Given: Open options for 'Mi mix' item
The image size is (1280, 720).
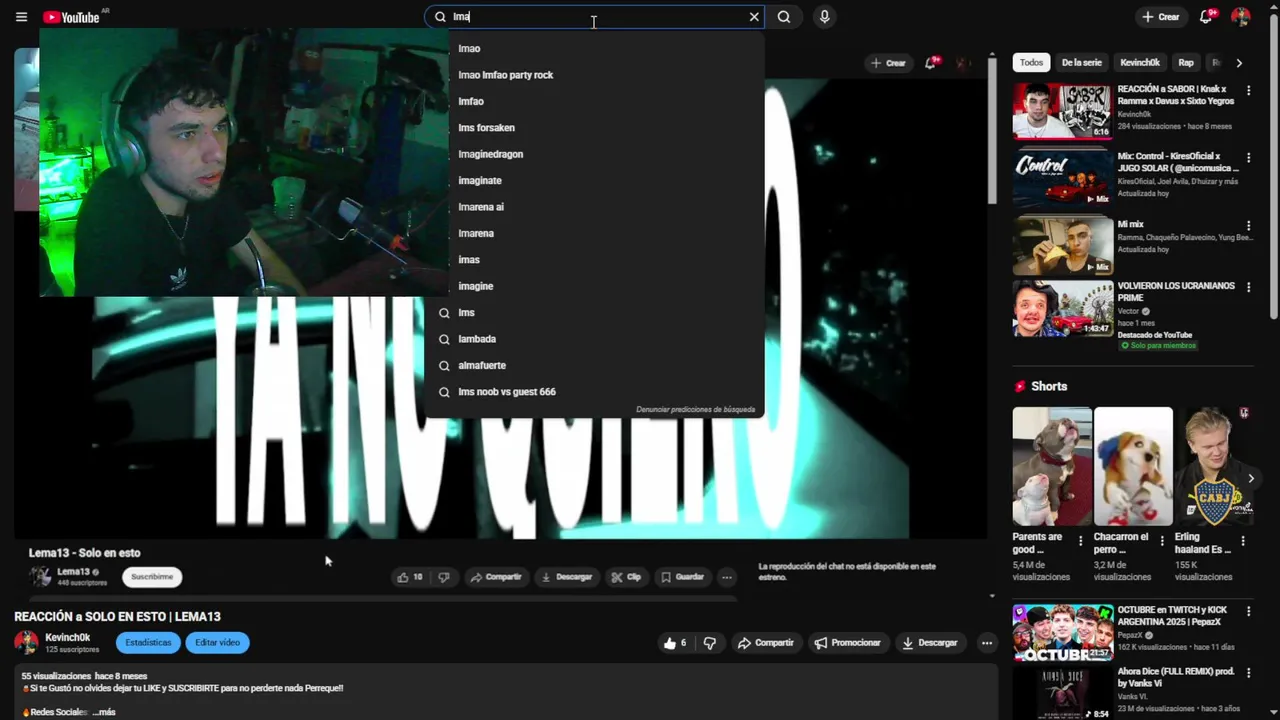Looking at the screenshot, I should pos(1248,227).
